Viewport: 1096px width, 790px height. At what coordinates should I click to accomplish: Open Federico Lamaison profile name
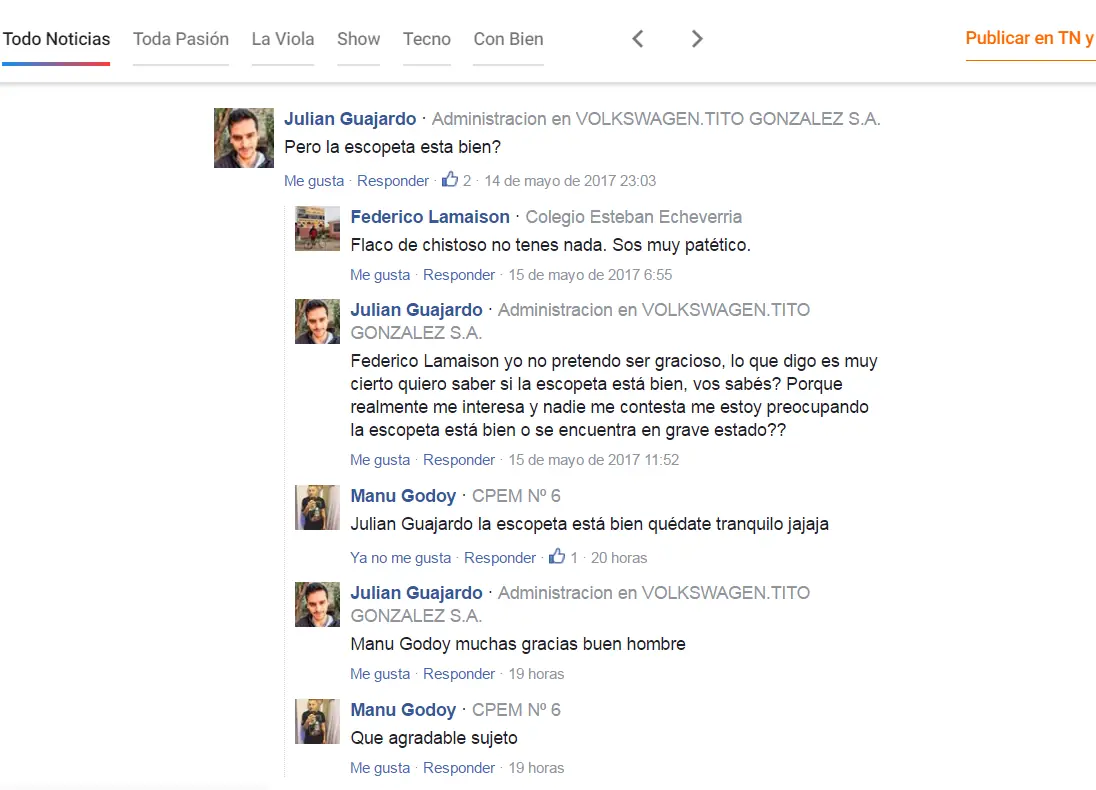[x=430, y=217]
